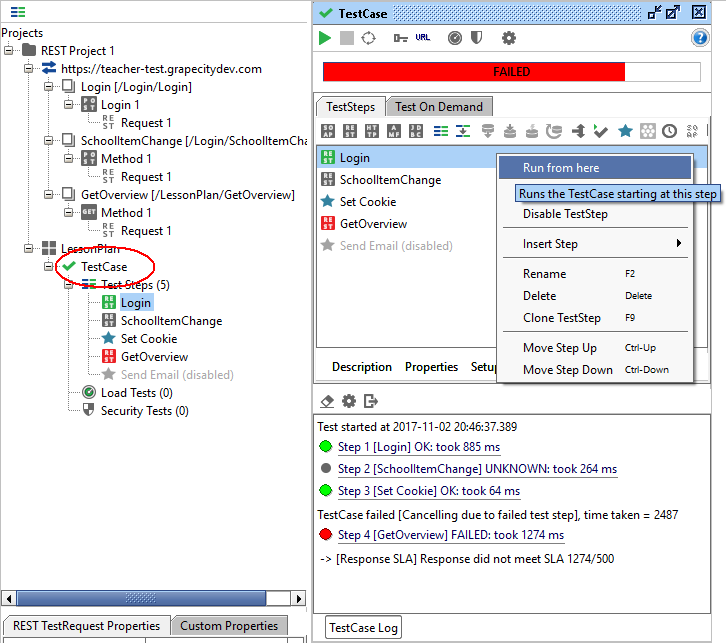Image resolution: width=726 pixels, height=643 pixels.
Task: Collapse SchoolItemChange resource node
Action: tap(48, 141)
